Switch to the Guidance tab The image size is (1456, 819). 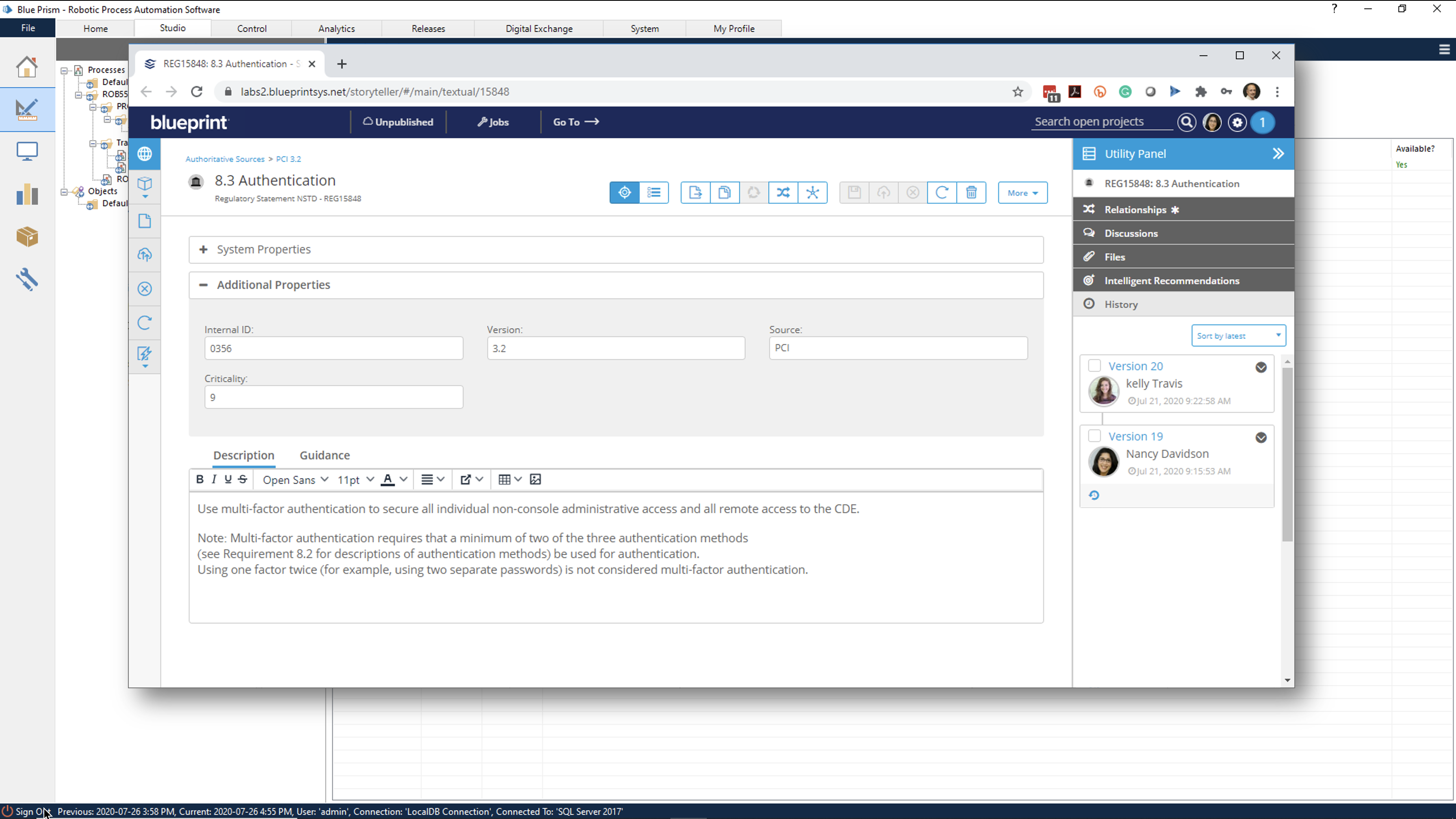pos(325,455)
